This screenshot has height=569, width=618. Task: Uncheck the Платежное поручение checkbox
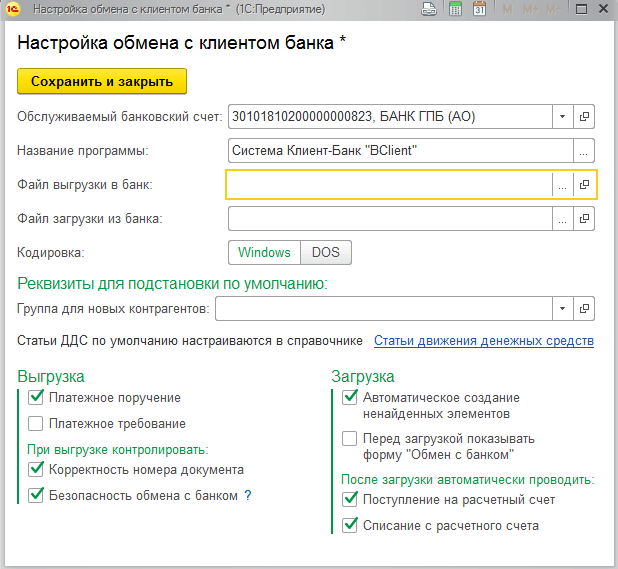coord(36,398)
